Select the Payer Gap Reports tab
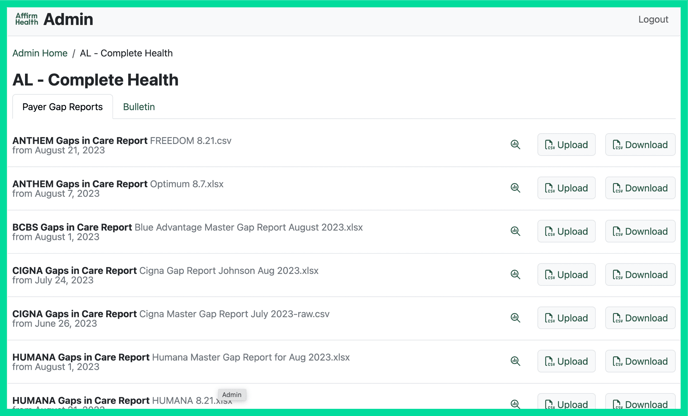Screen dimensions: 688x416 pos(62,107)
